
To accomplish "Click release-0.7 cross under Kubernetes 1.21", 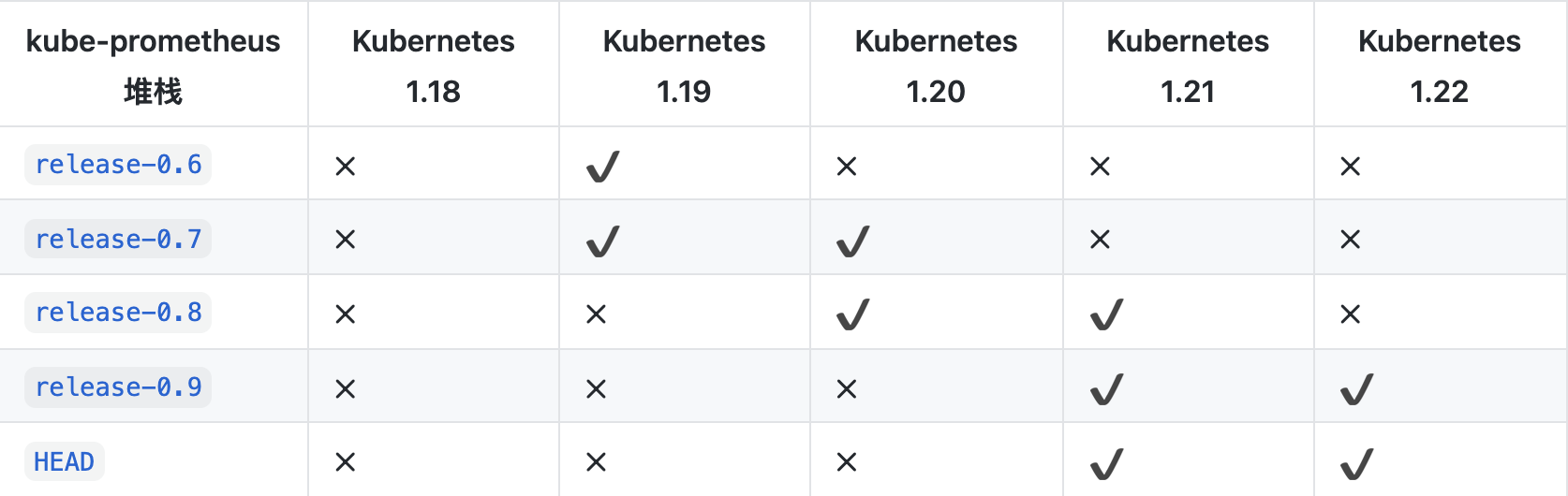I will (1100, 240).
